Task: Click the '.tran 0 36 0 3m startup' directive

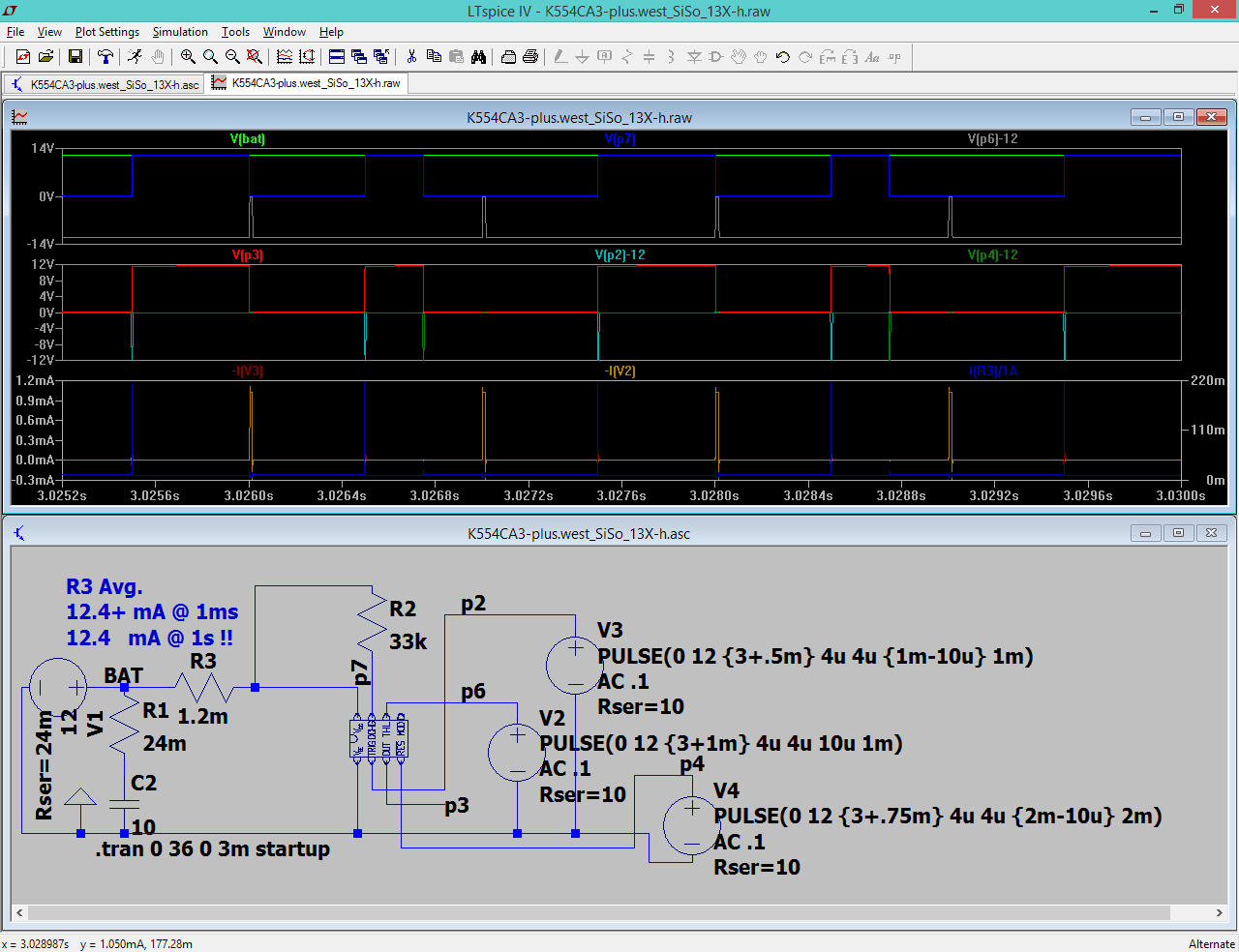Action: pos(213,849)
